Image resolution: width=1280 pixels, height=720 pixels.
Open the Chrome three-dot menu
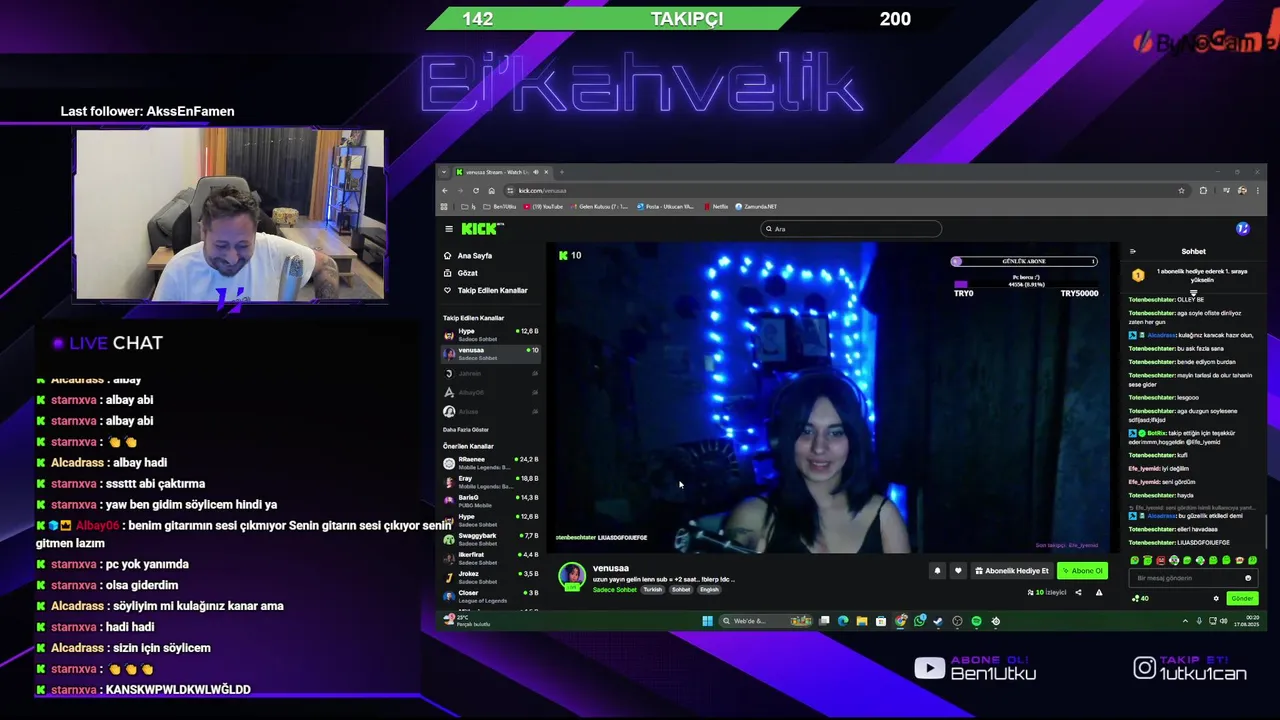pos(1257,191)
